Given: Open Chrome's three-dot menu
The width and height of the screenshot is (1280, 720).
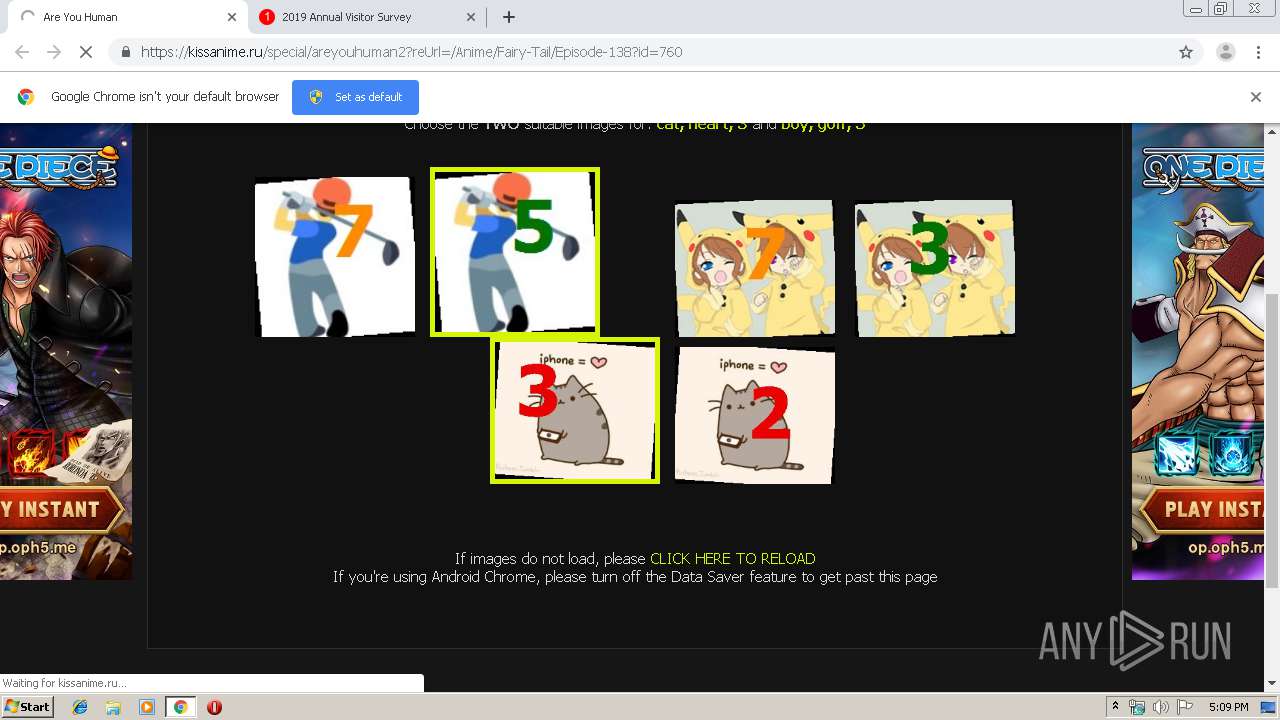Looking at the screenshot, I should (x=1258, y=52).
